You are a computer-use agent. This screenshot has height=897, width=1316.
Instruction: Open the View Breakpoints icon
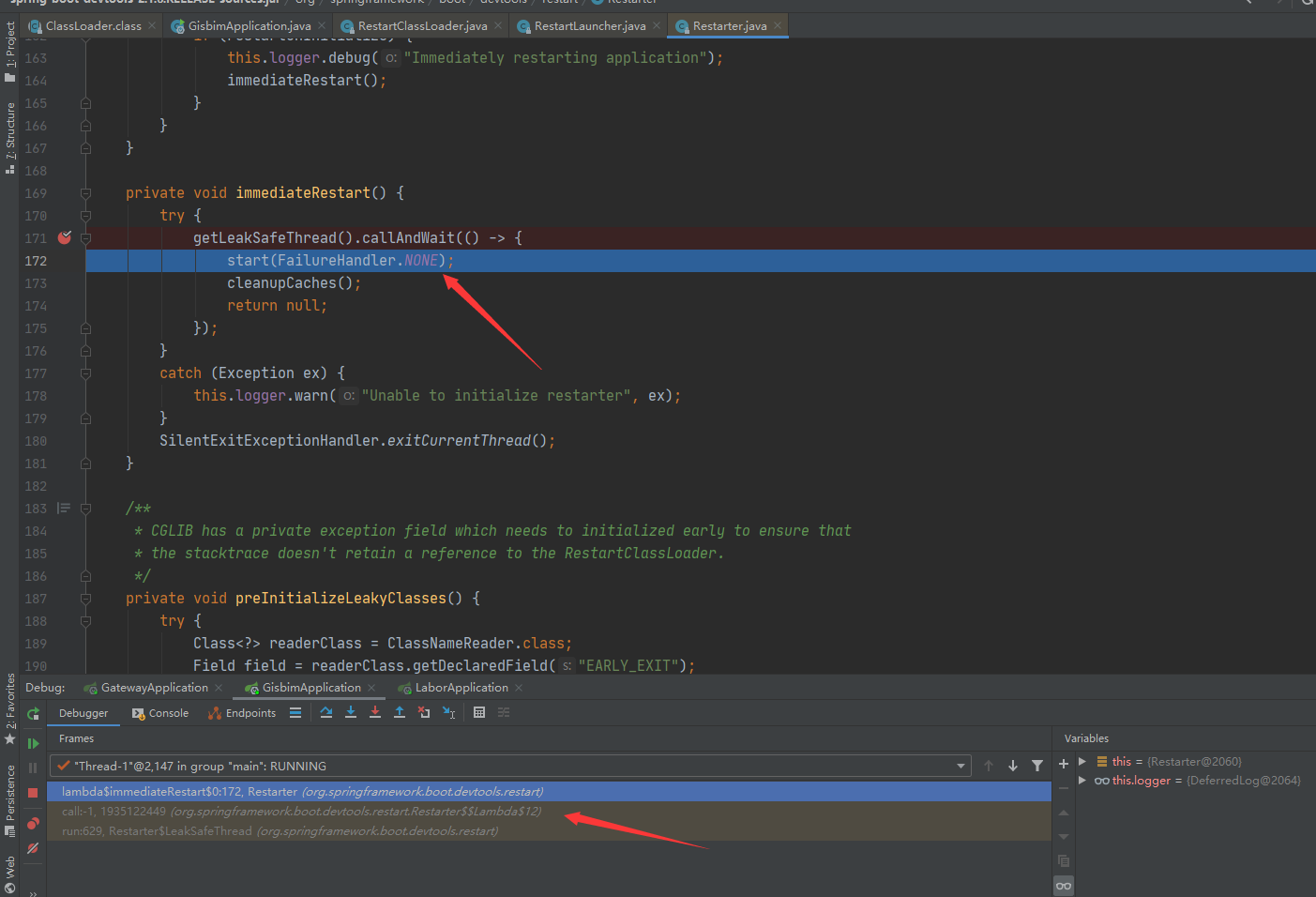pos(32,824)
